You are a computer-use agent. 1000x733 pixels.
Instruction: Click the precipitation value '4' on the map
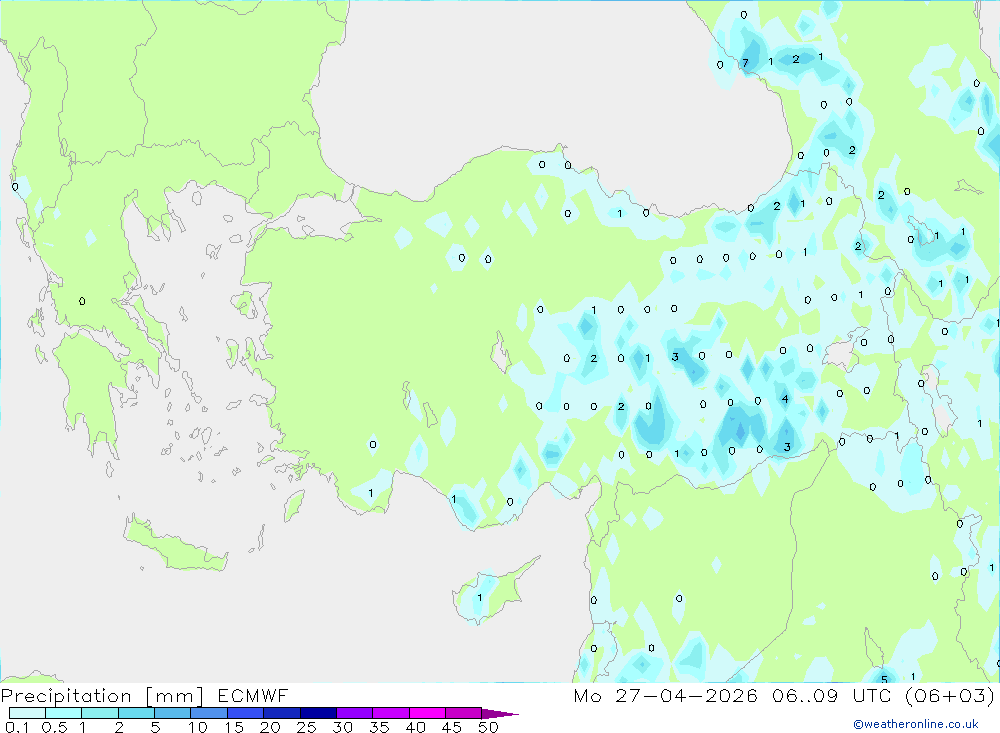pyautogui.click(x=785, y=399)
